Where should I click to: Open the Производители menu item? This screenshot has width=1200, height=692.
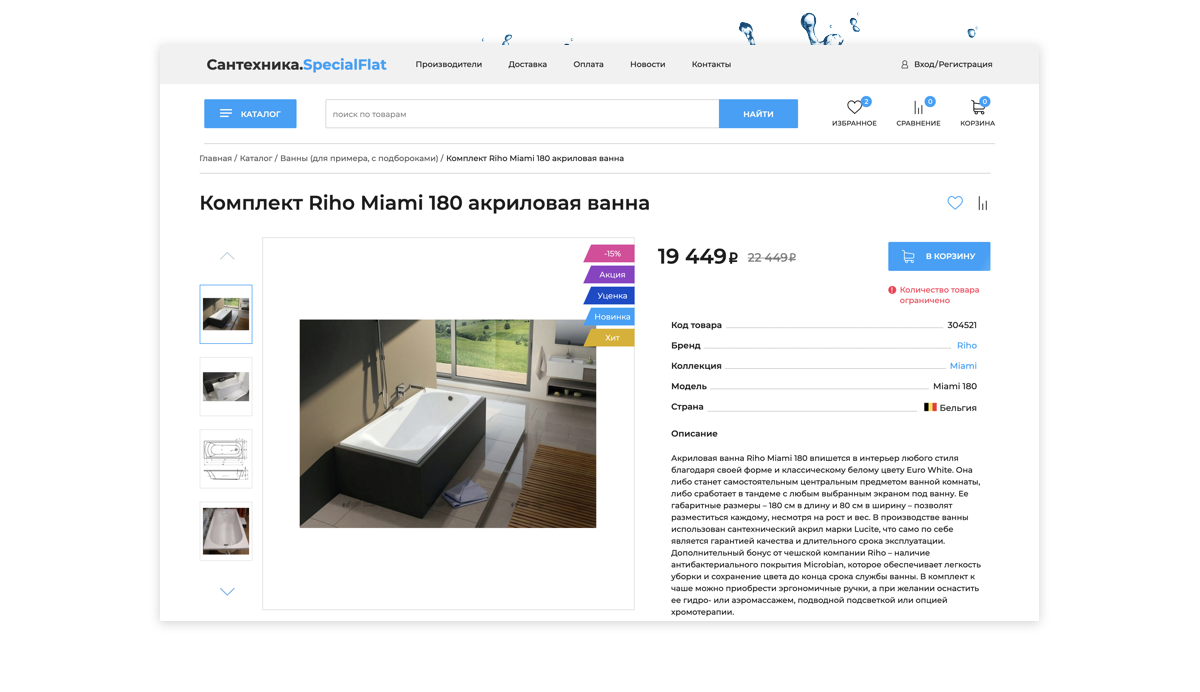coord(448,64)
